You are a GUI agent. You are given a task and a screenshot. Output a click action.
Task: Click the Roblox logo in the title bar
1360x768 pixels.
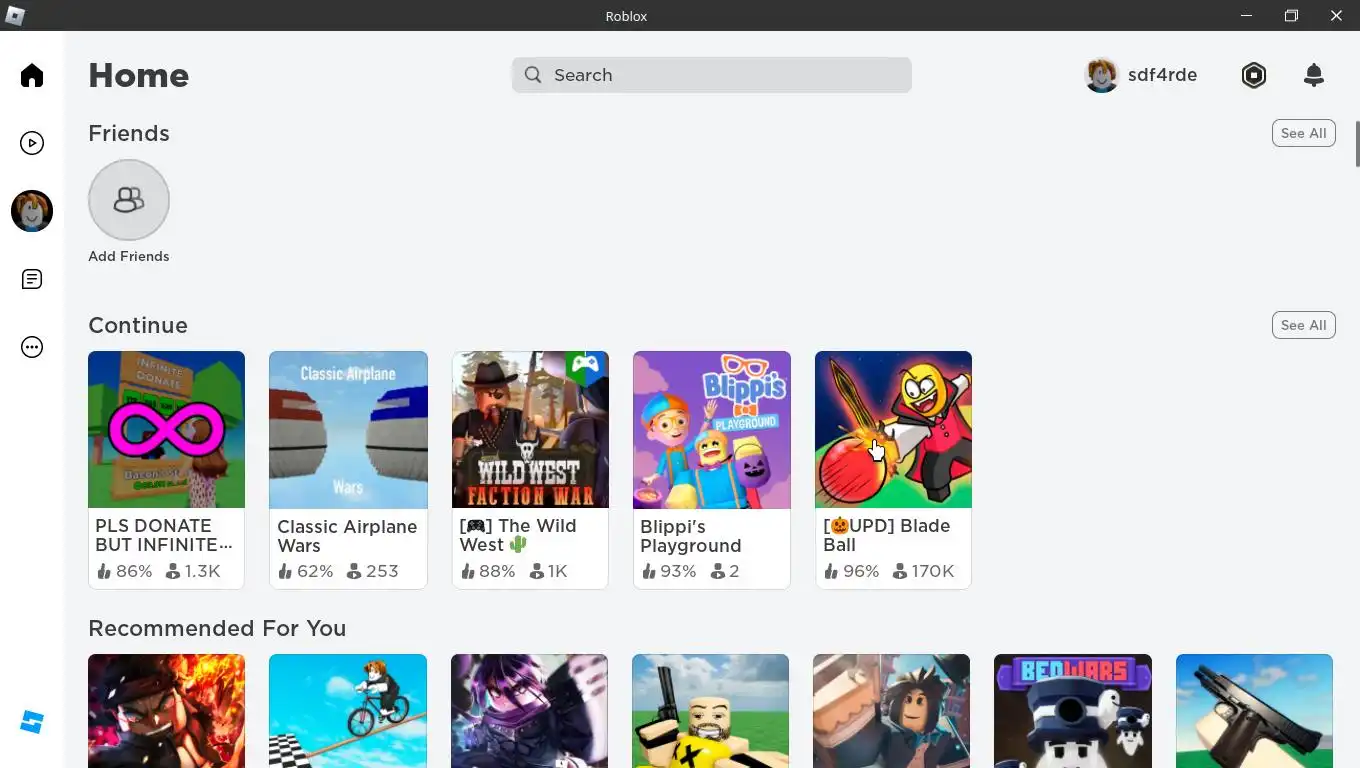(15, 15)
